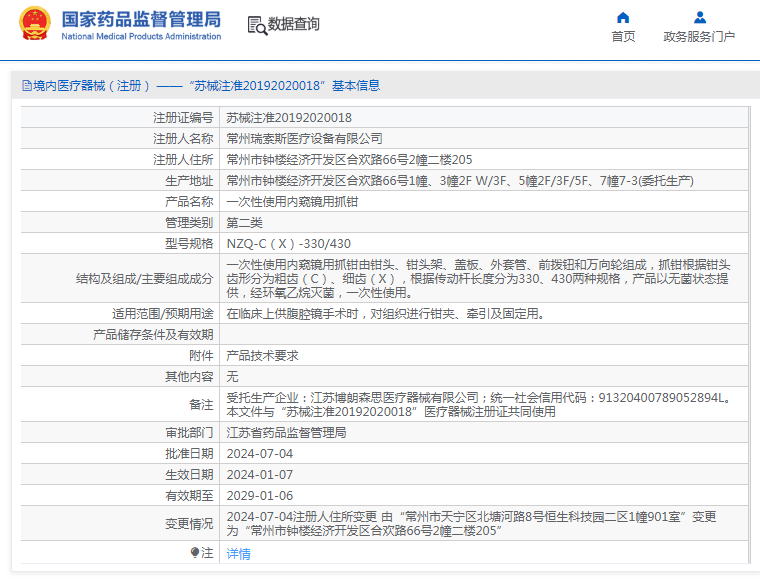760x580 pixels.
Task: Click the bulb icon beside 注
Action: coord(195,552)
